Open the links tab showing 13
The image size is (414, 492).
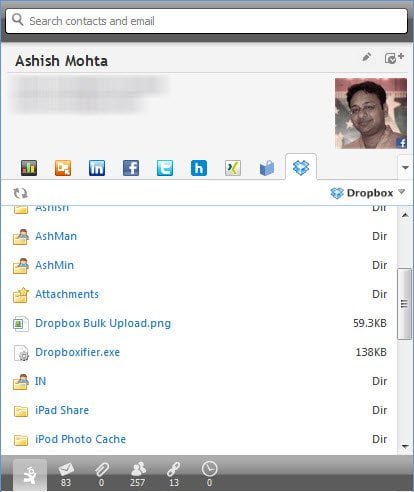174,474
